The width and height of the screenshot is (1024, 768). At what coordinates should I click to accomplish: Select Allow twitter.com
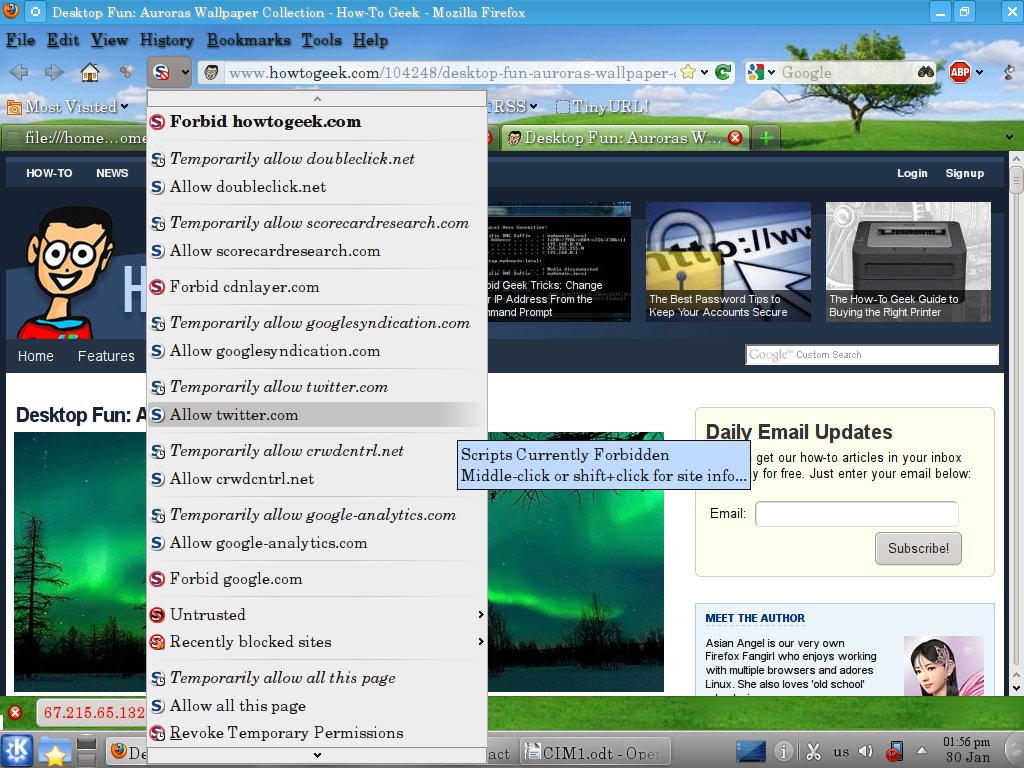click(317, 415)
